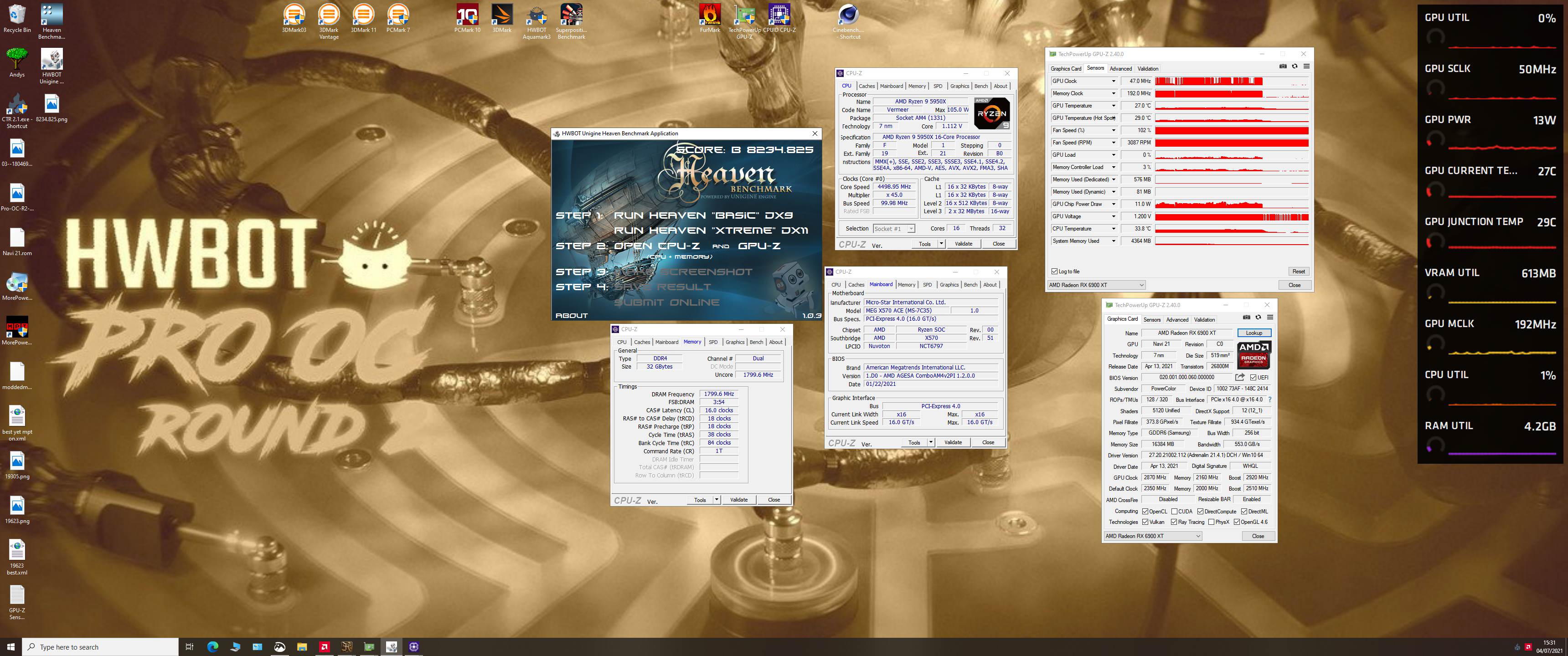Select the Navi 21.rom file
This screenshot has width=1568, height=656.
(x=17, y=242)
